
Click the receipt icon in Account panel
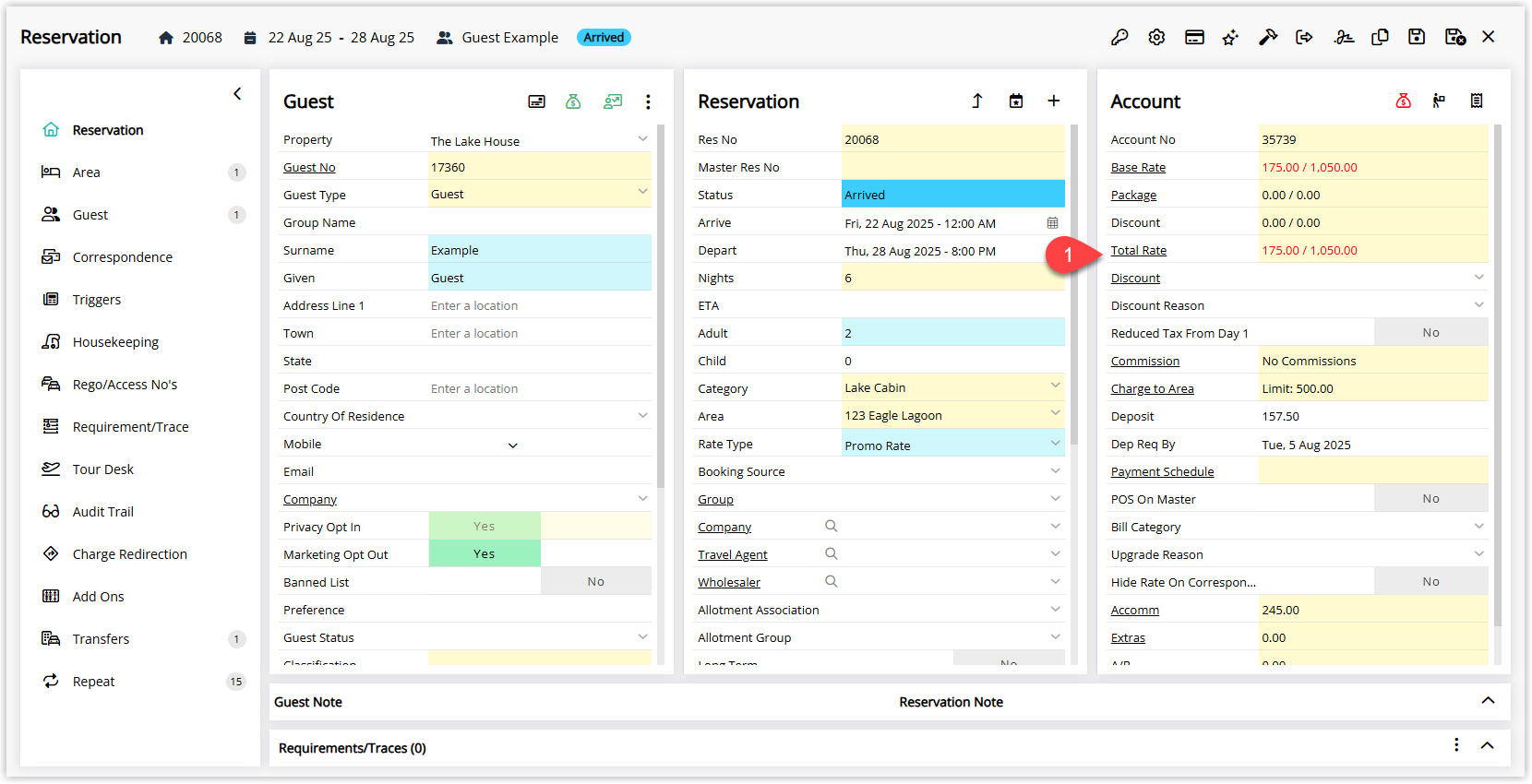[x=1477, y=101]
